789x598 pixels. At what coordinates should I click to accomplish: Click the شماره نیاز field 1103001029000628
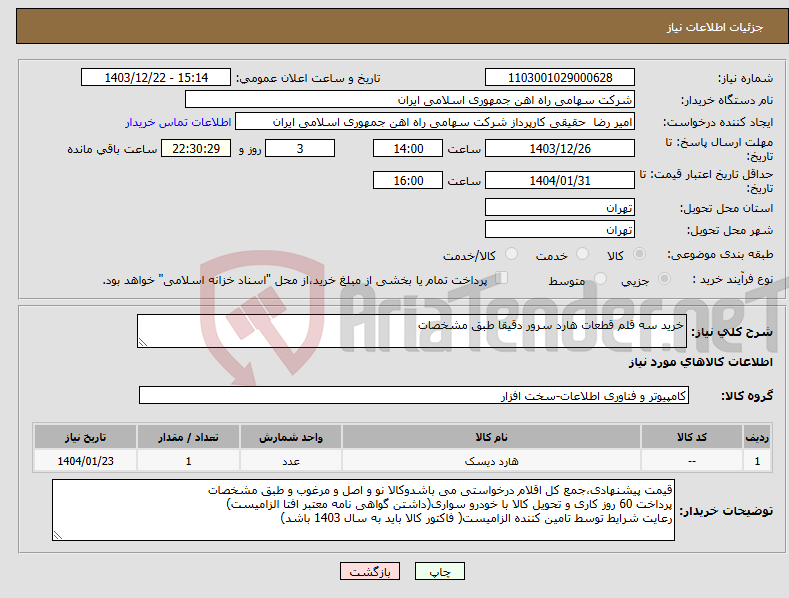tap(560, 78)
